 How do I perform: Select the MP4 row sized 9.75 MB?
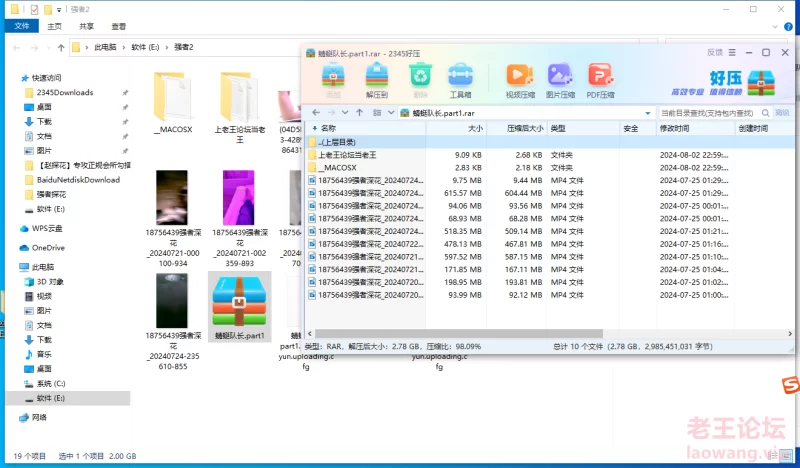(x=549, y=180)
